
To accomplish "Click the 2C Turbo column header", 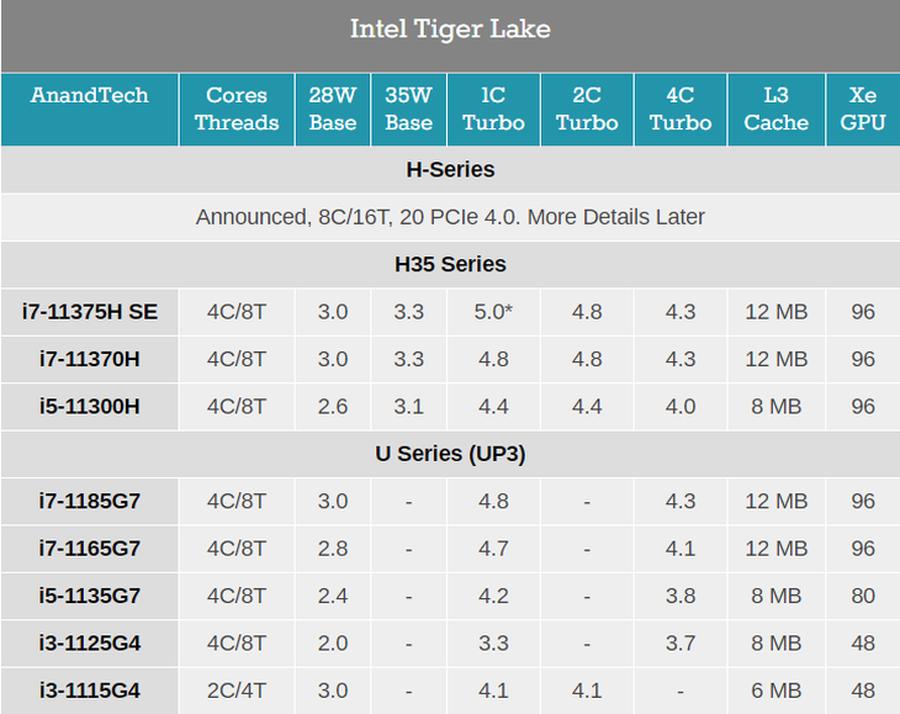I will (586, 109).
